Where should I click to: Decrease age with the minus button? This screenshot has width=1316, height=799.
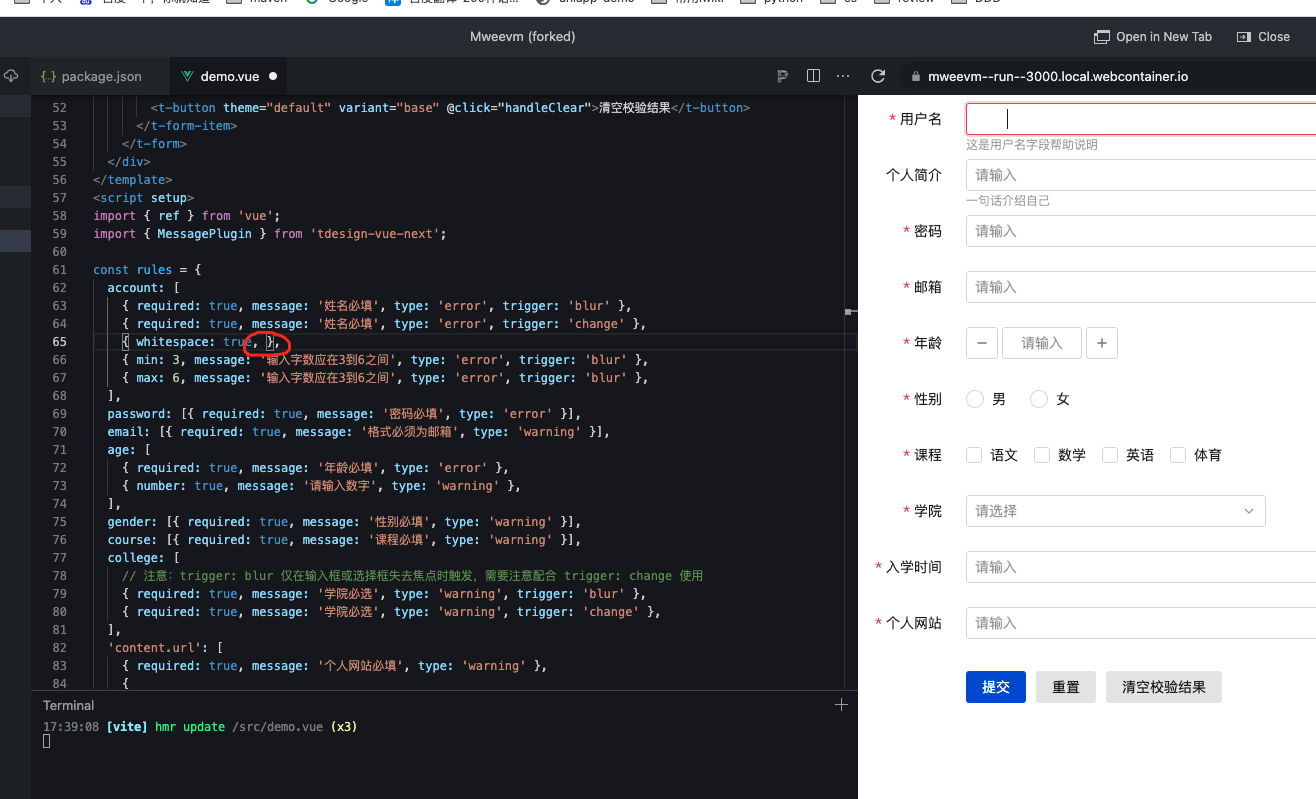coord(982,343)
